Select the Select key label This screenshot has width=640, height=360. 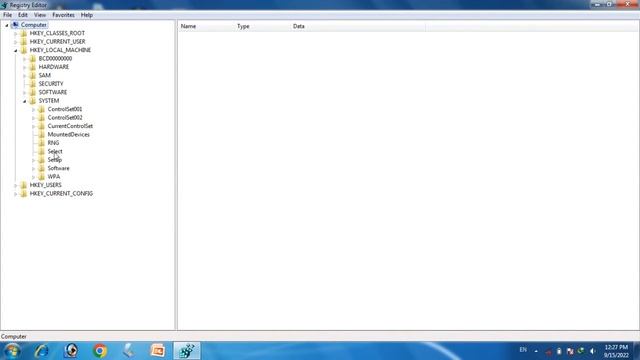pos(55,151)
